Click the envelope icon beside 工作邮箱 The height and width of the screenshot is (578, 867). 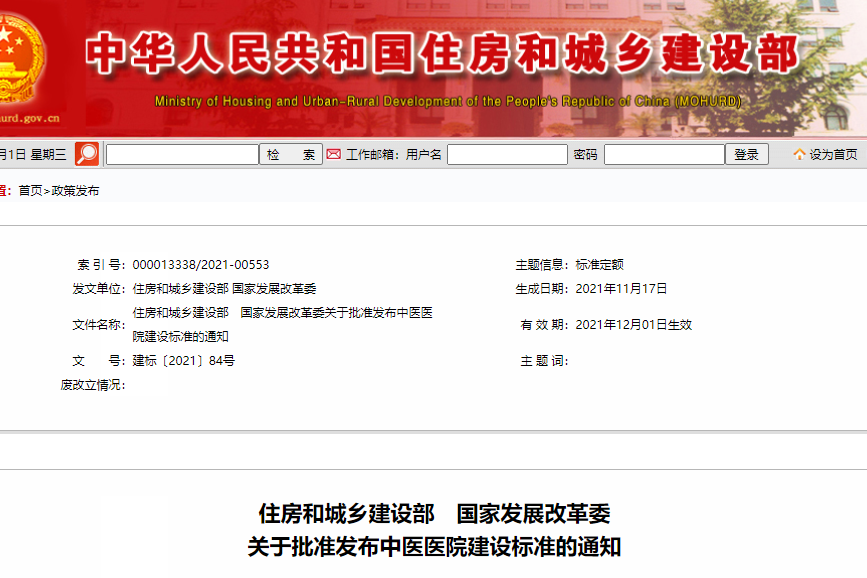click(x=331, y=154)
